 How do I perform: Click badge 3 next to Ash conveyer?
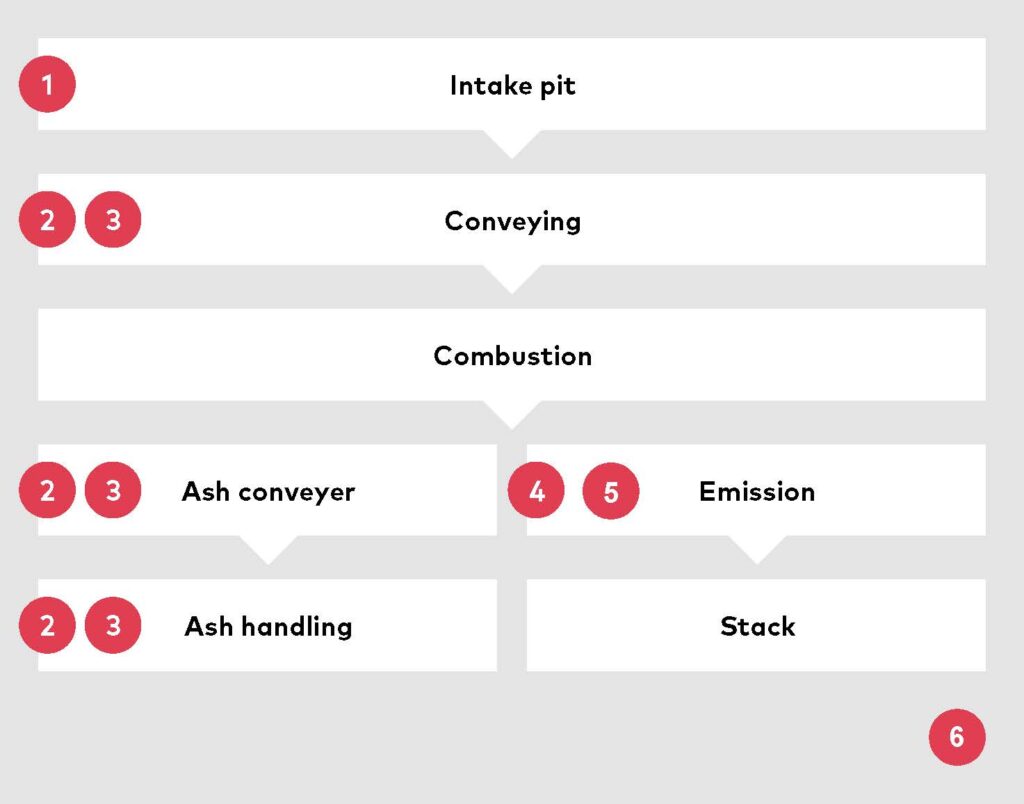click(x=113, y=490)
